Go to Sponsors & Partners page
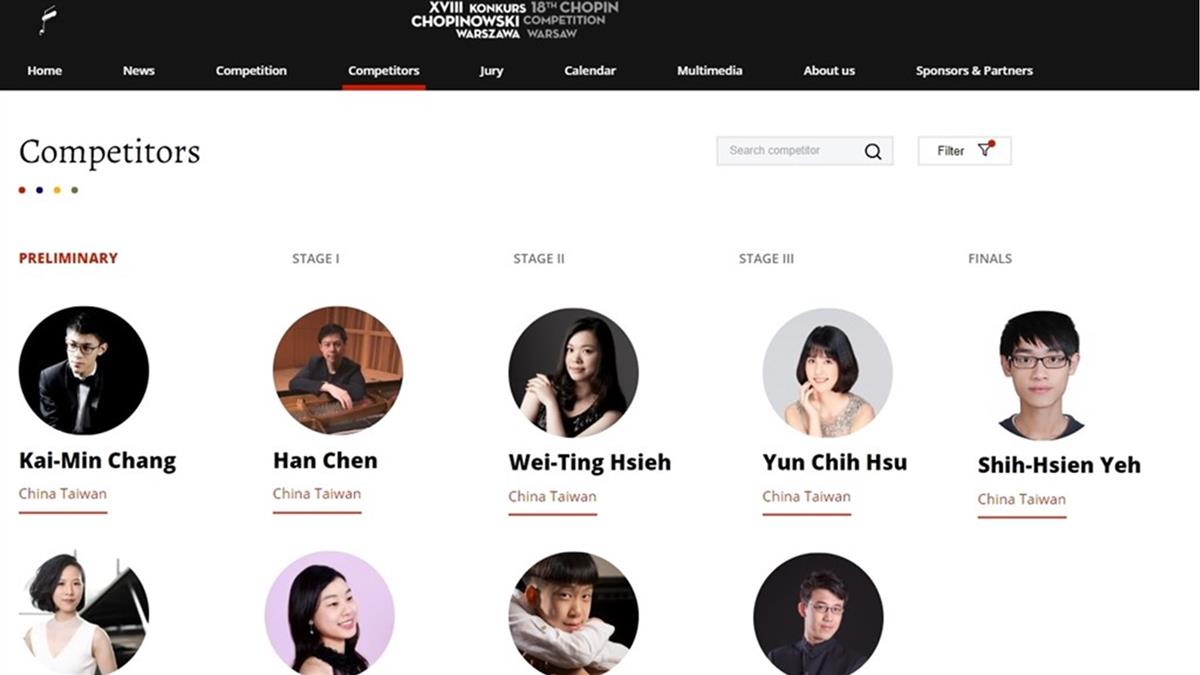Viewport: 1200px width, 675px height. point(974,71)
